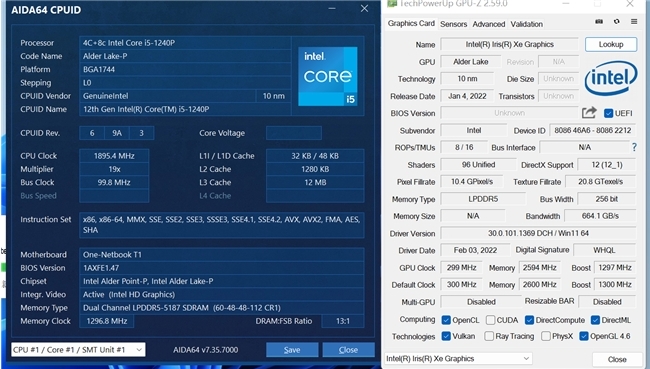Click the Lookup button
Screen dimensions: 650x369
point(611,44)
